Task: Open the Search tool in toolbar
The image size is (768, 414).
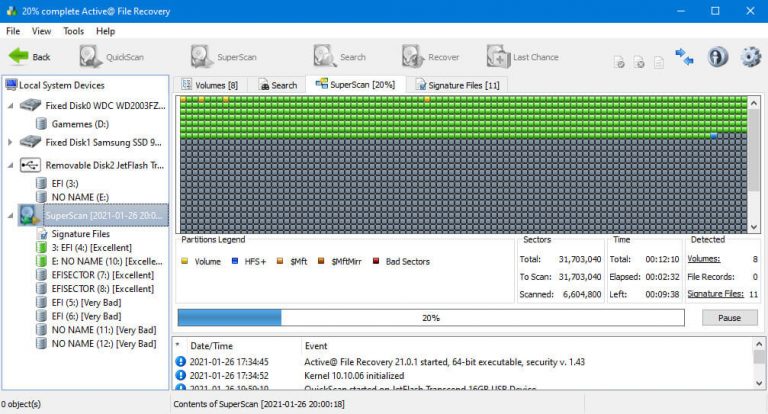Action: [x=325, y=57]
